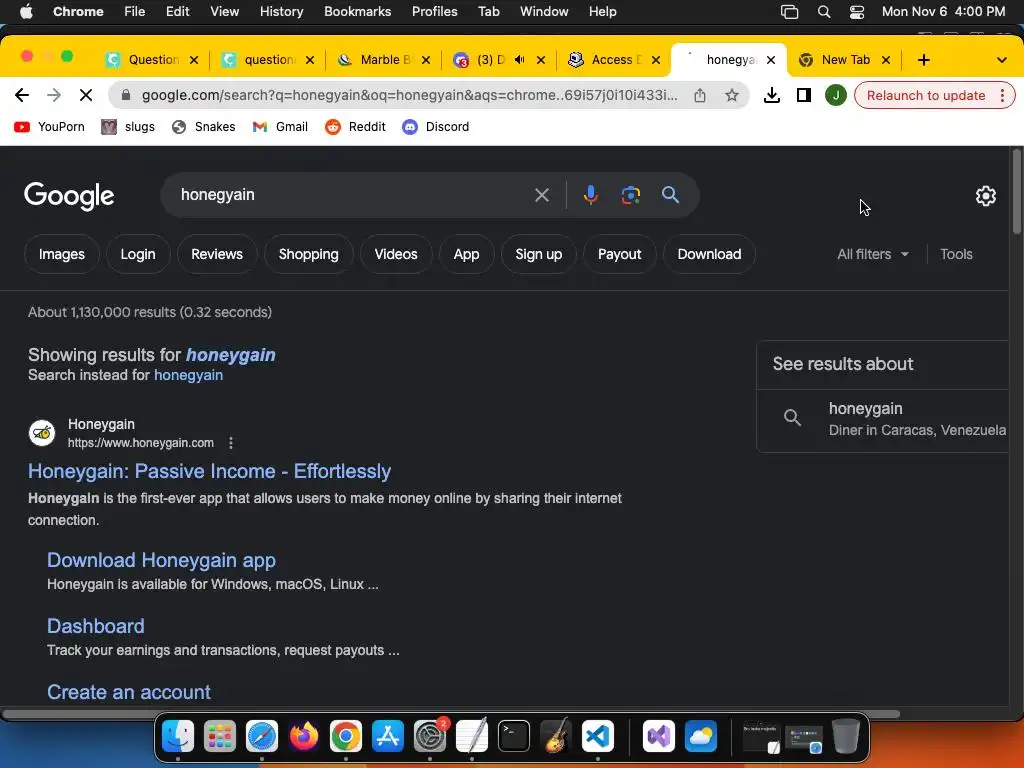Open Create an account sitelink
The image size is (1024, 768).
[129, 692]
